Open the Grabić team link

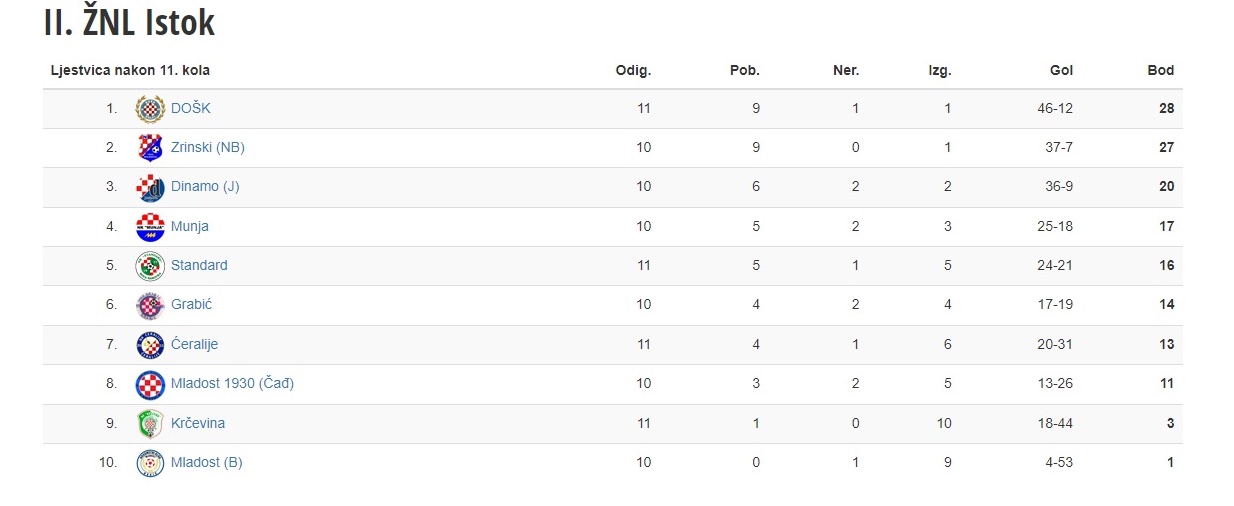tap(191, 304)
